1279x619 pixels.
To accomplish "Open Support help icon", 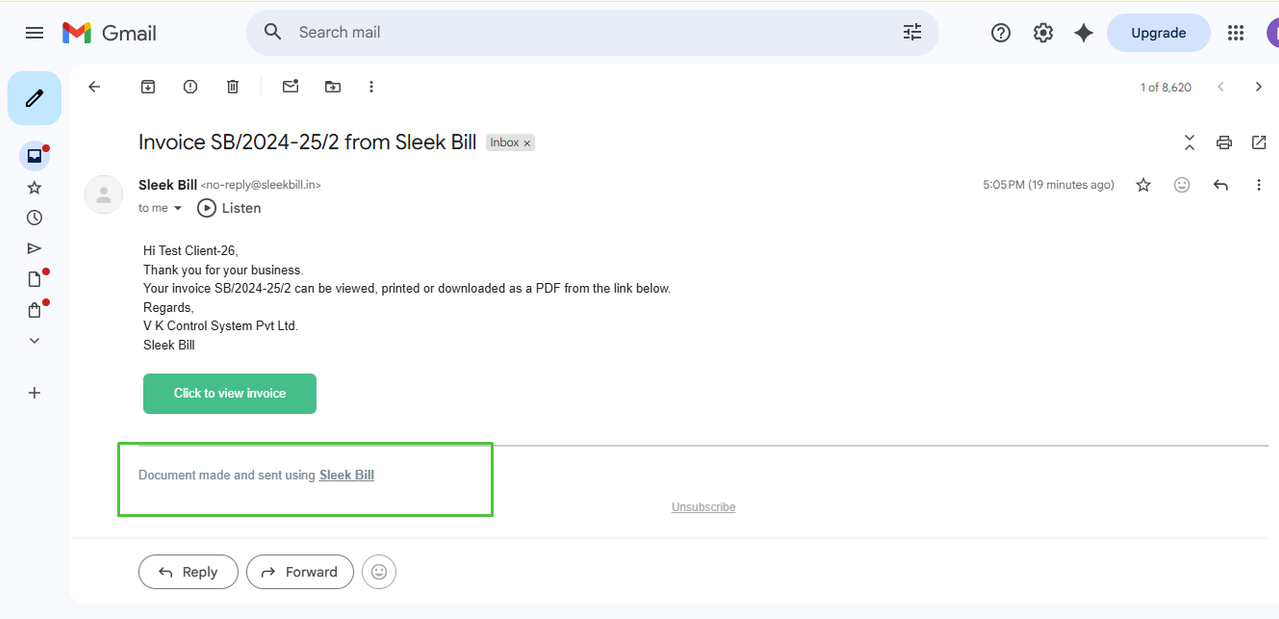I will click(x=1001, y=33).
